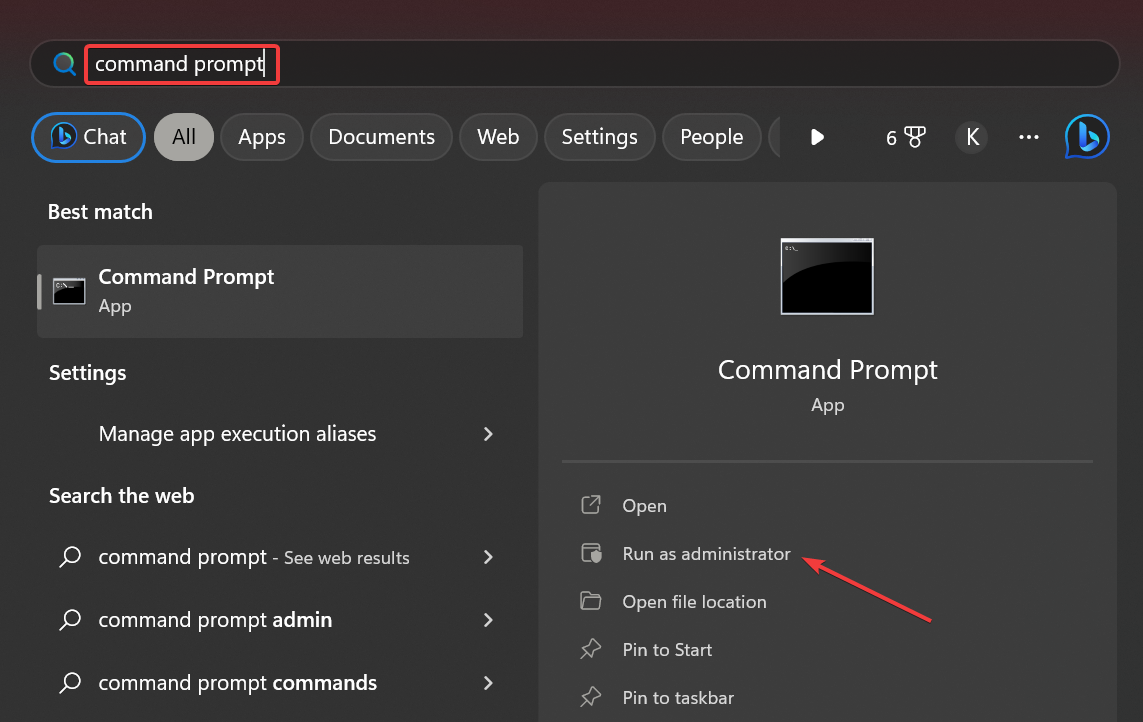Open search options via the ellipsis icon
This screenshot has width=1143, height=722.
click(1028, 137)
